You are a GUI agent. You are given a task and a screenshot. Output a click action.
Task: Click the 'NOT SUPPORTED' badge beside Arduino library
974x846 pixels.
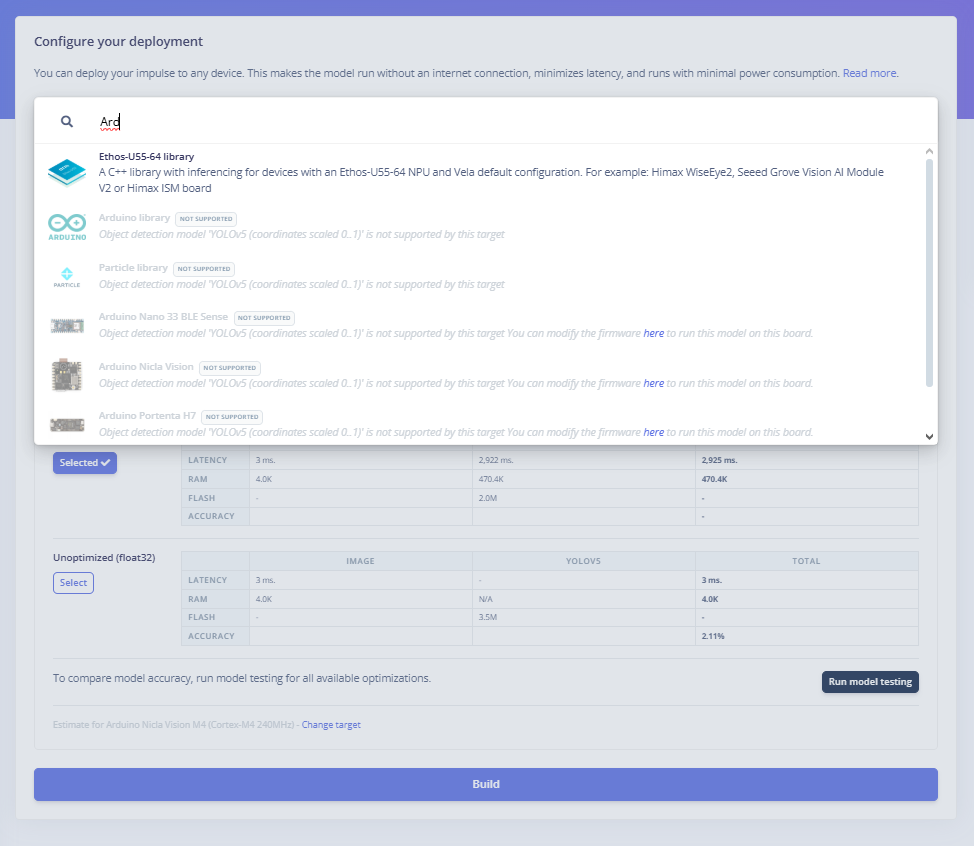click(206, 219)
